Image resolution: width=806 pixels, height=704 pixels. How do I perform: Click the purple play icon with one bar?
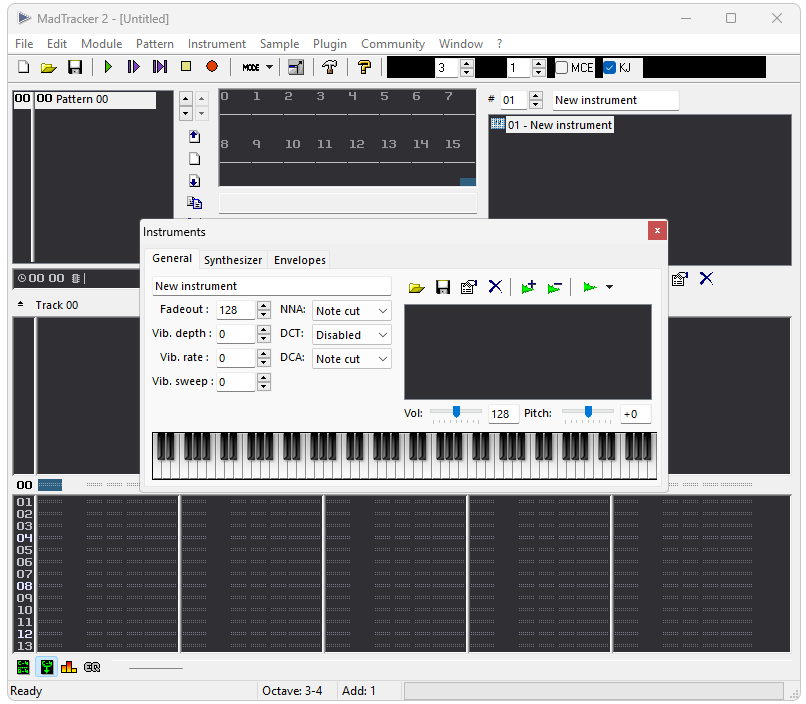coord(133,67)
